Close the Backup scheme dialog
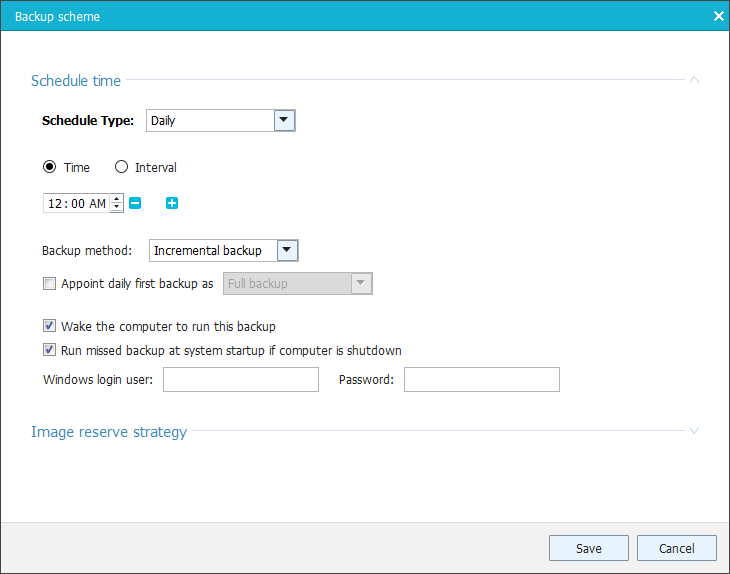730x574 pixels. (x=718, y=17)
